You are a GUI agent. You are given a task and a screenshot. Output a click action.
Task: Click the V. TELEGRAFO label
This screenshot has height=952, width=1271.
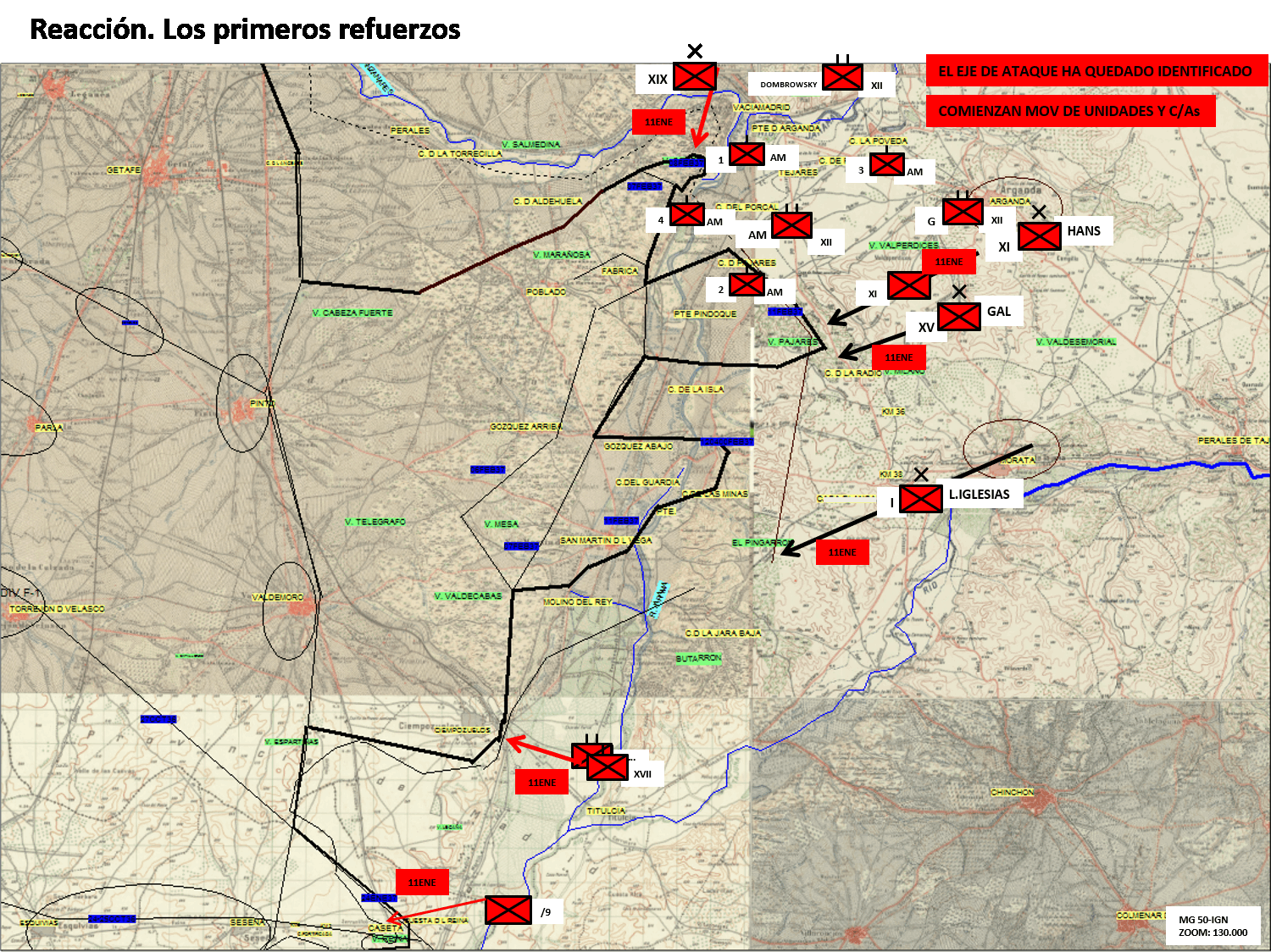[375, 522]
